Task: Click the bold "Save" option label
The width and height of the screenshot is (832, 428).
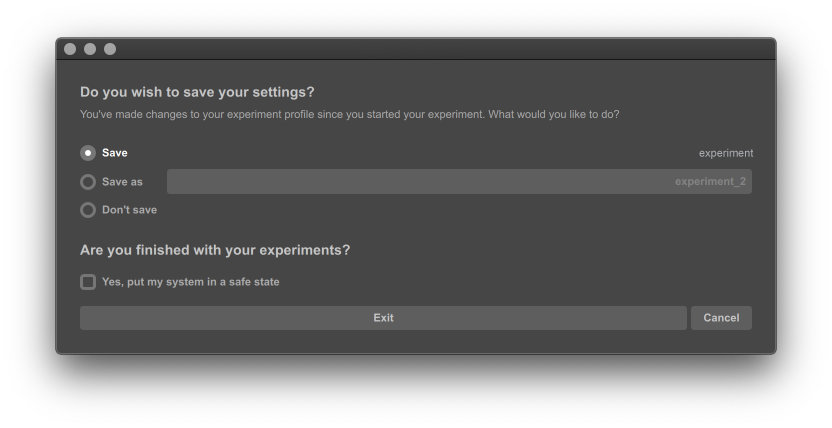Action: [x=115, y=153]
